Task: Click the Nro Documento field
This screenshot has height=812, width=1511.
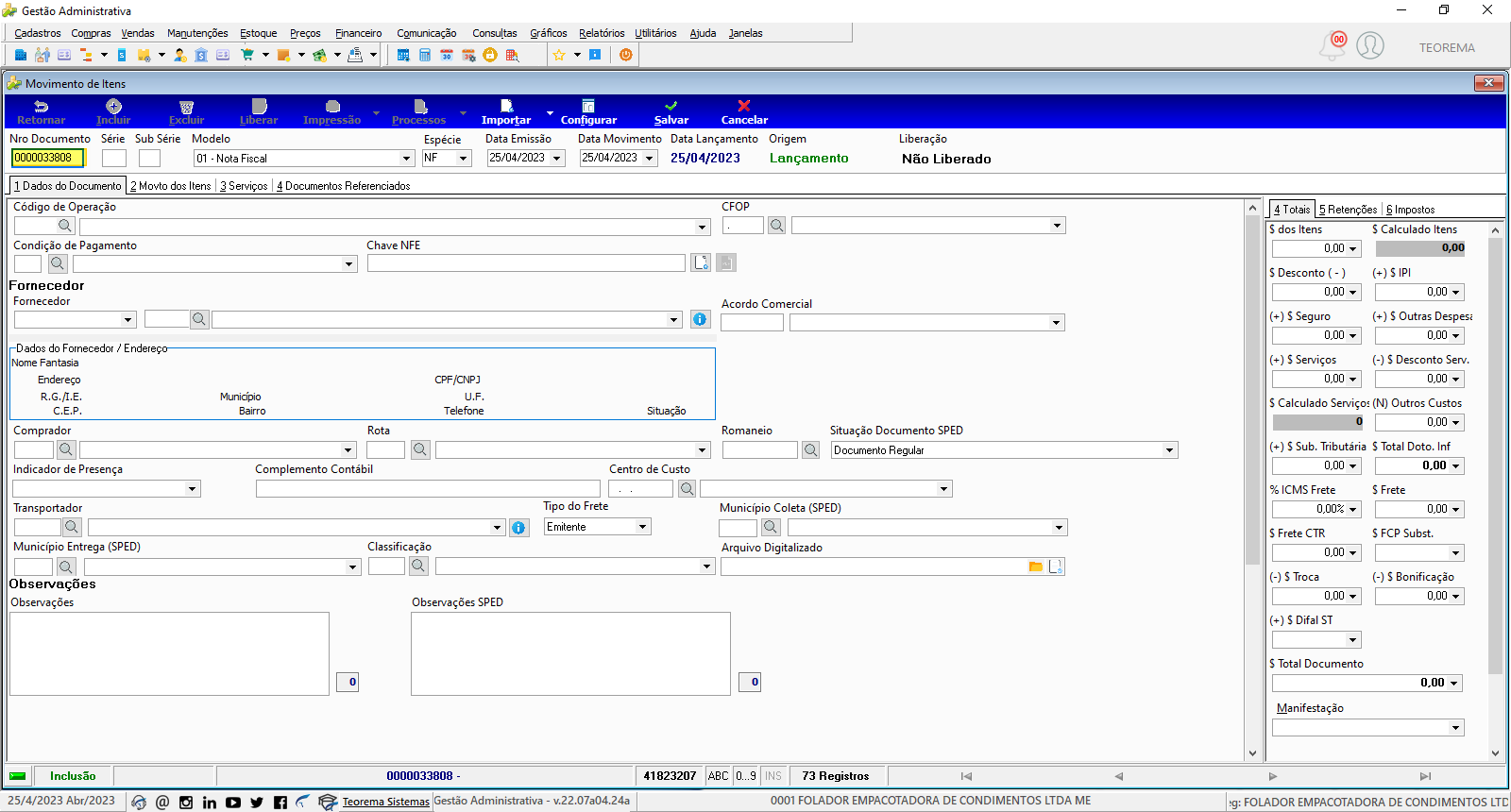Action: (x=48, y=158)
